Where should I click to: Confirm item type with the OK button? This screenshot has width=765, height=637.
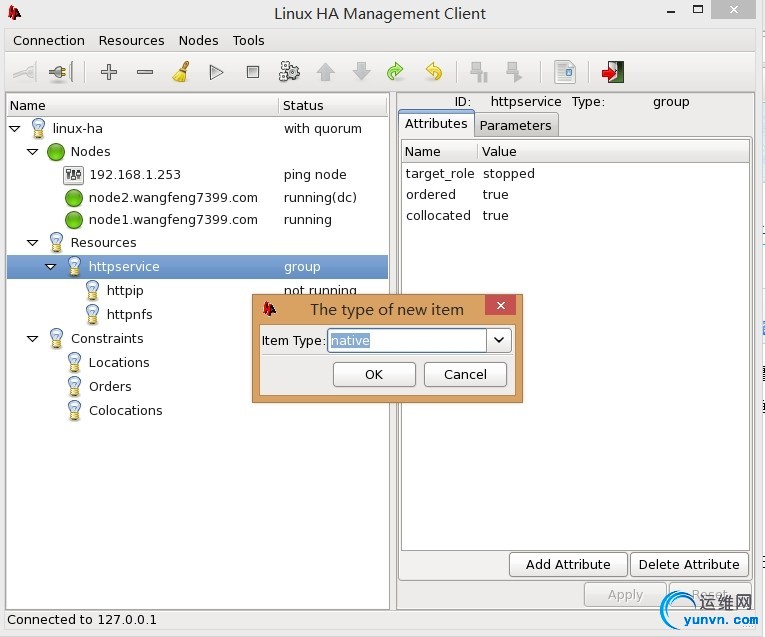tap(374, 375)
